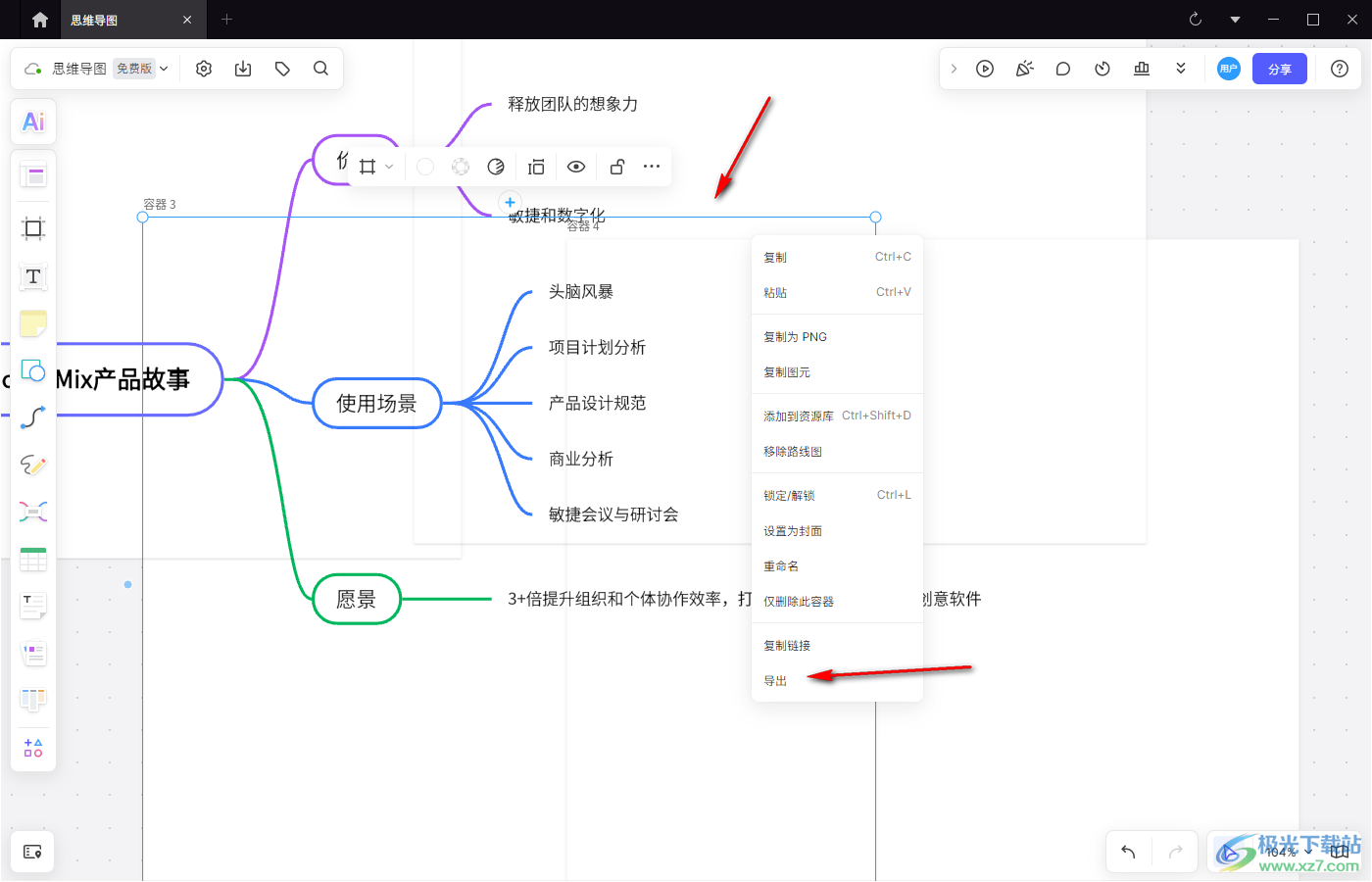Open more tools and widgets

(x=33, y=747)
